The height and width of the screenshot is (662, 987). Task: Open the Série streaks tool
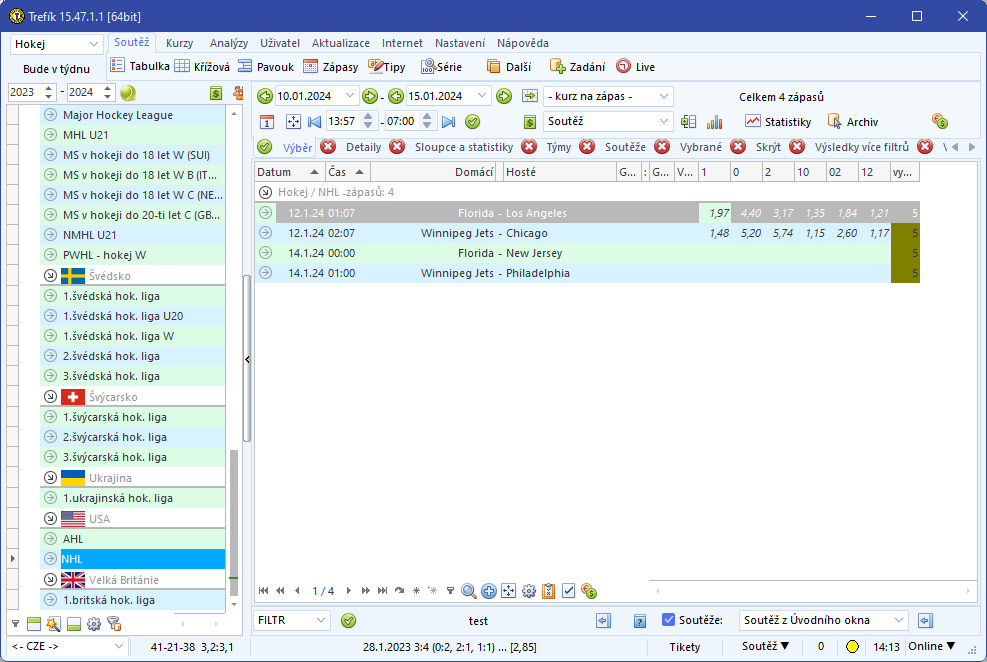(x=441, y=67)
